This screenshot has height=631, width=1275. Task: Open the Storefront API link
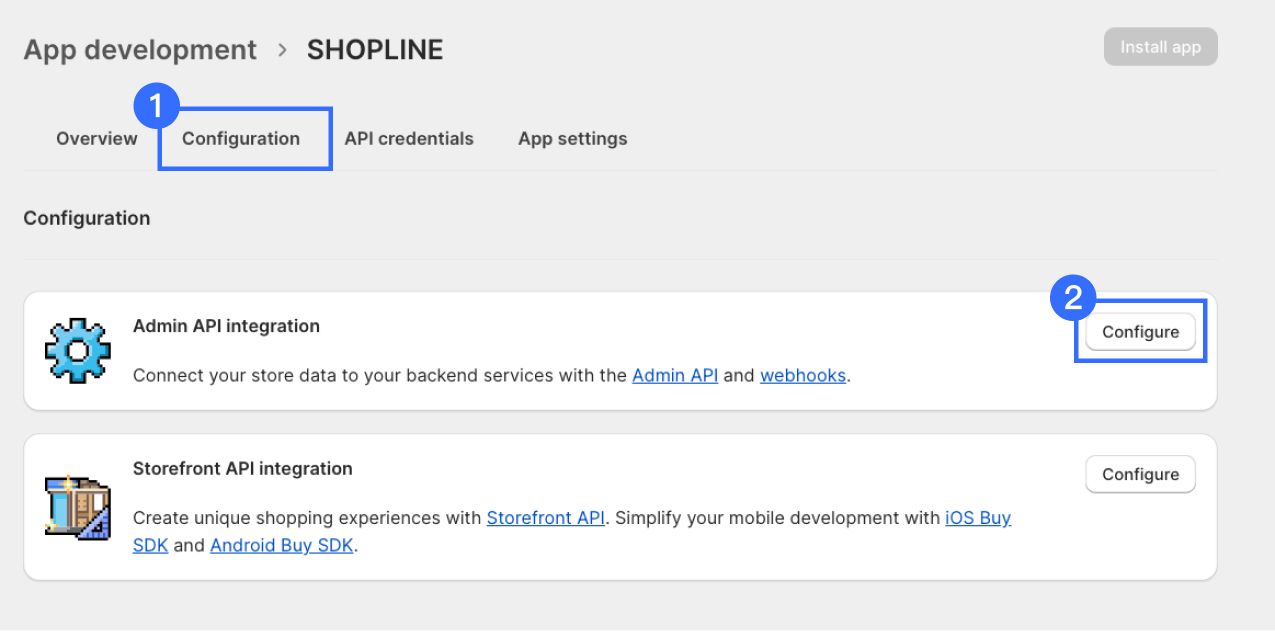[545, 518]
